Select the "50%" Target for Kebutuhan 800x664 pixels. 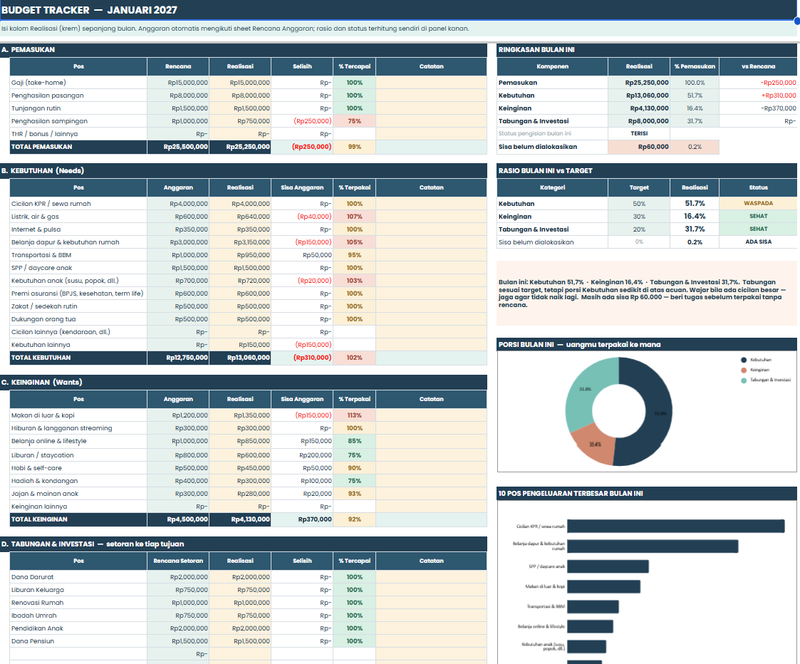click(x=638, y=203)
